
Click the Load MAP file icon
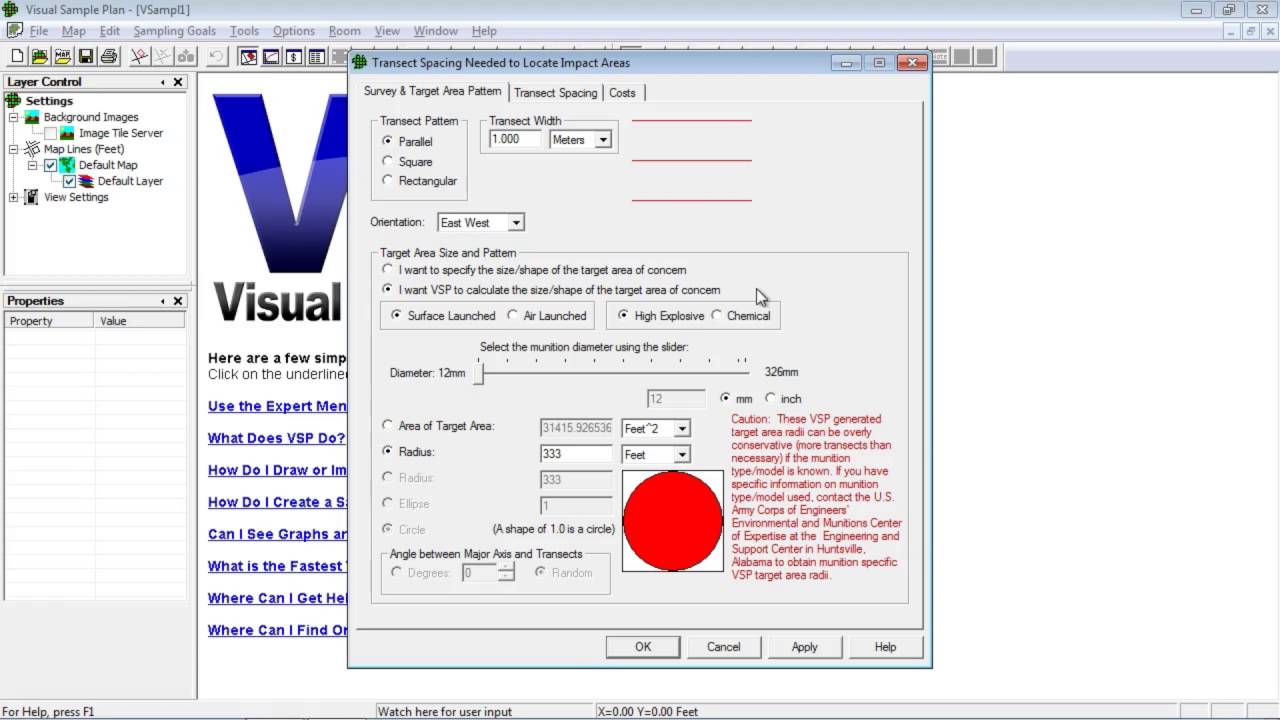pos(63,57)
